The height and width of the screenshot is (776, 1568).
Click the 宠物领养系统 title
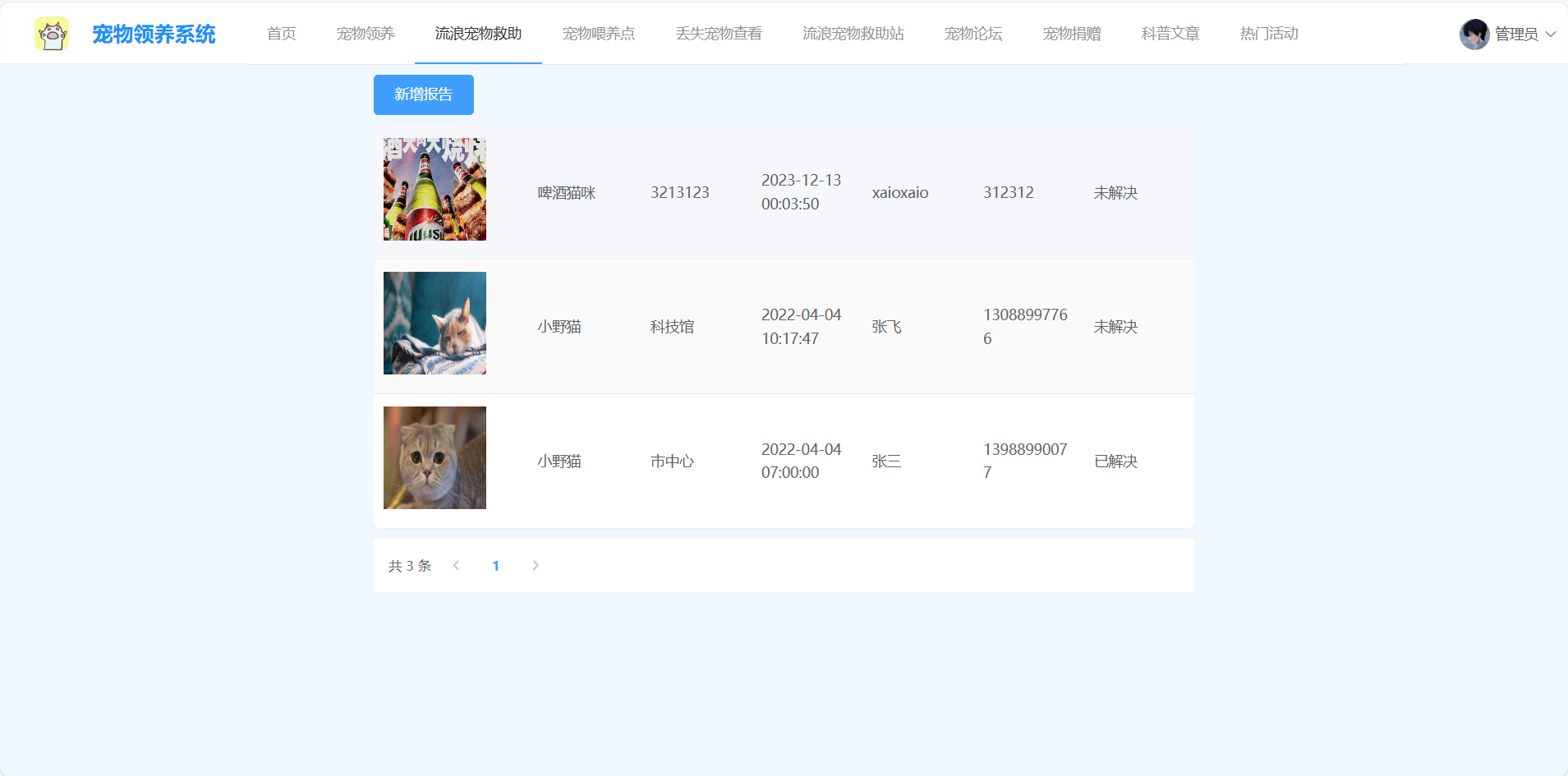pyautogui.click(x=154, y=34)
